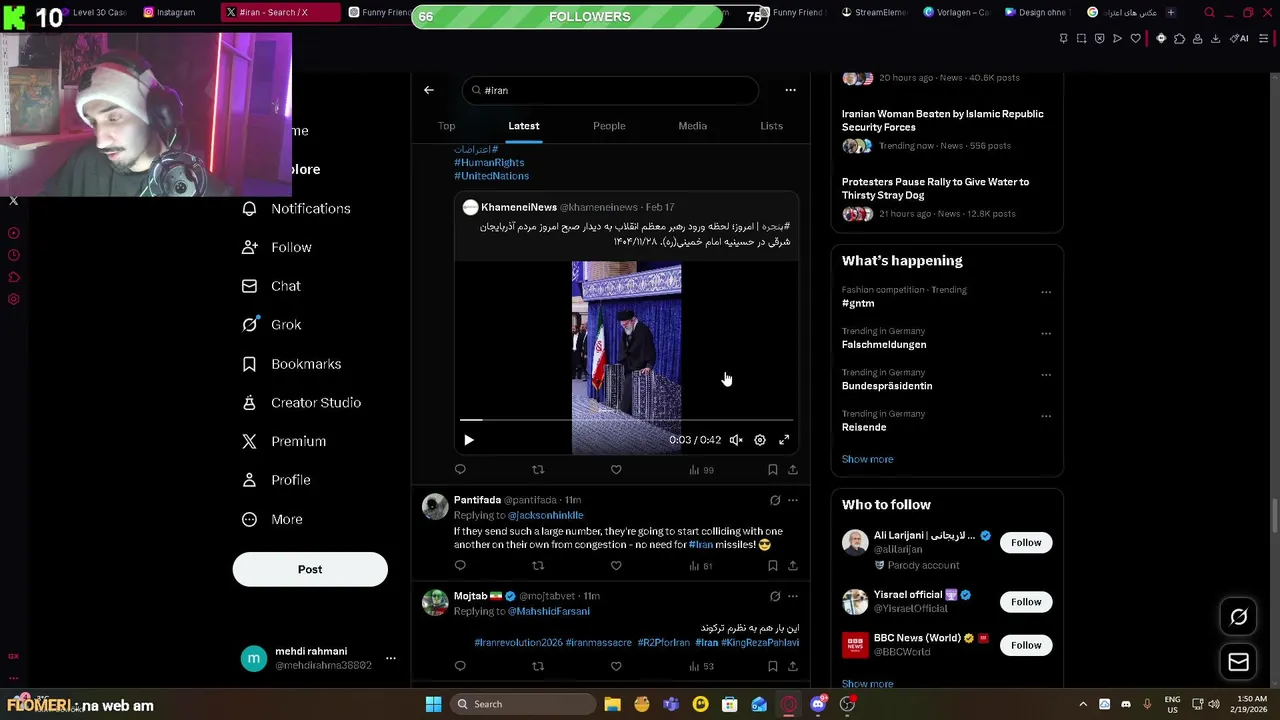
Task: Open options for #gntm trend
Action: [1046, 293]
